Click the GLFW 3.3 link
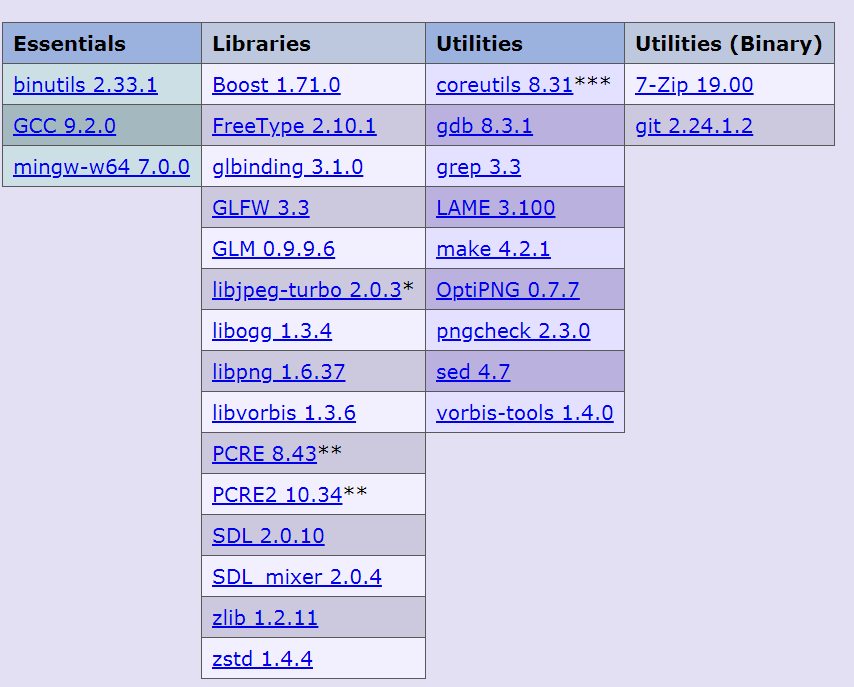854x687 pixels. [x=261, y=208]
